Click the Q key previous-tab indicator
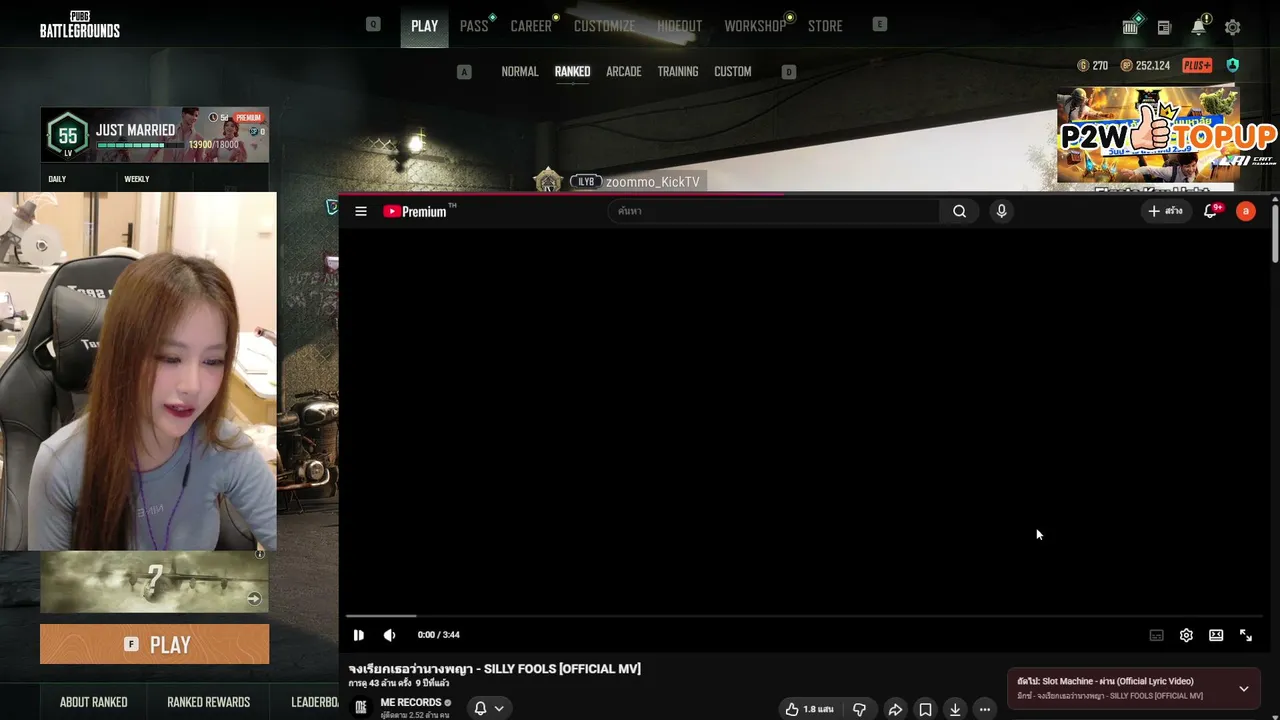Image resolution: width=1280 pixels, height=720 pixels. pyautogui.click(x=373, y=25)
